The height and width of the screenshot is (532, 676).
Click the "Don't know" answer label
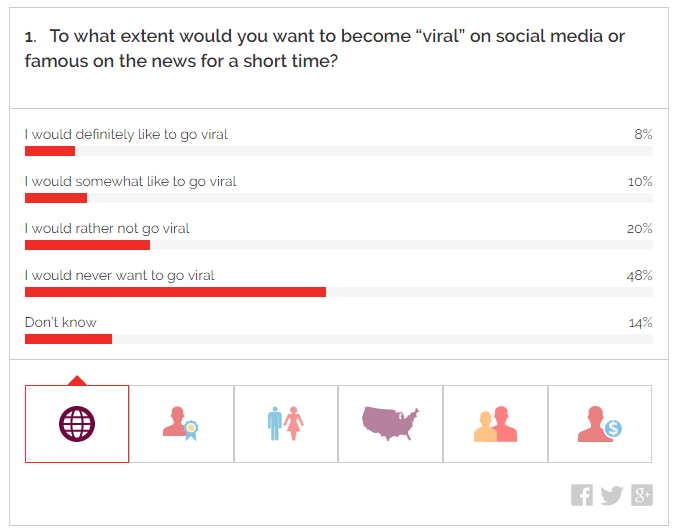click(61, 322)
